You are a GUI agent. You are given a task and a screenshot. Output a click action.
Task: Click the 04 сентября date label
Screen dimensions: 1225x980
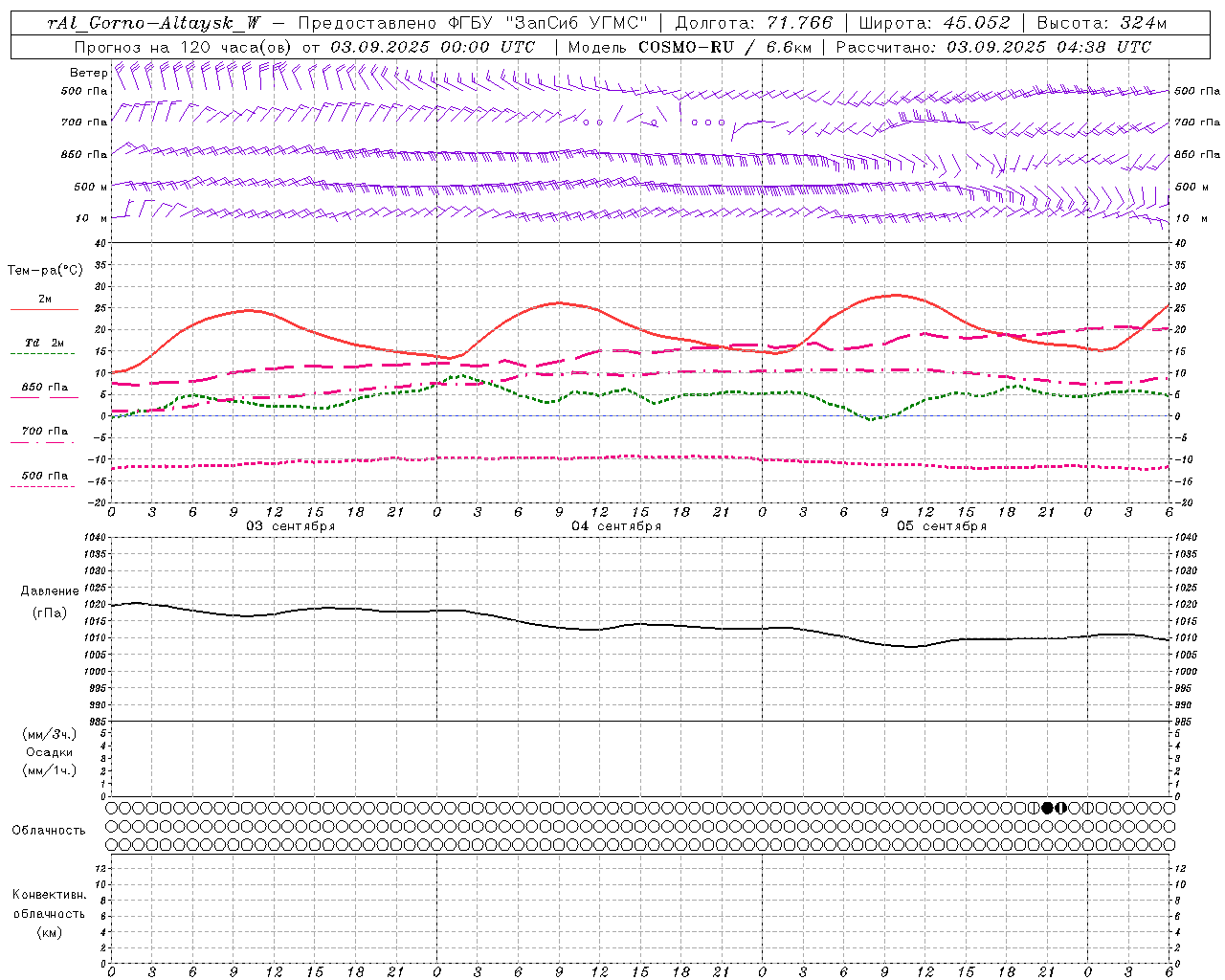coord(615,526)
